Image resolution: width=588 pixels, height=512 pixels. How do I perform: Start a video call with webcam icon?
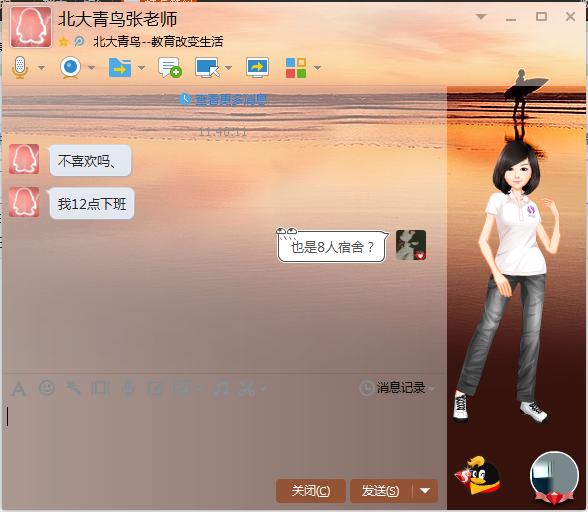[x=70, y=68]
